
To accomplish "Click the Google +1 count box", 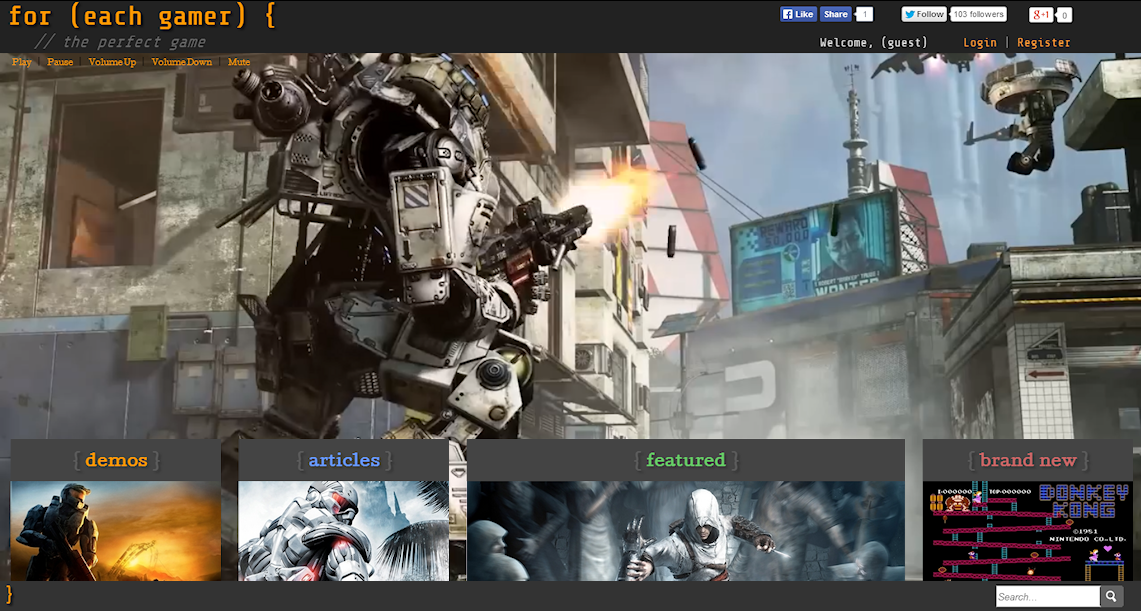I will pos(1064,15).
